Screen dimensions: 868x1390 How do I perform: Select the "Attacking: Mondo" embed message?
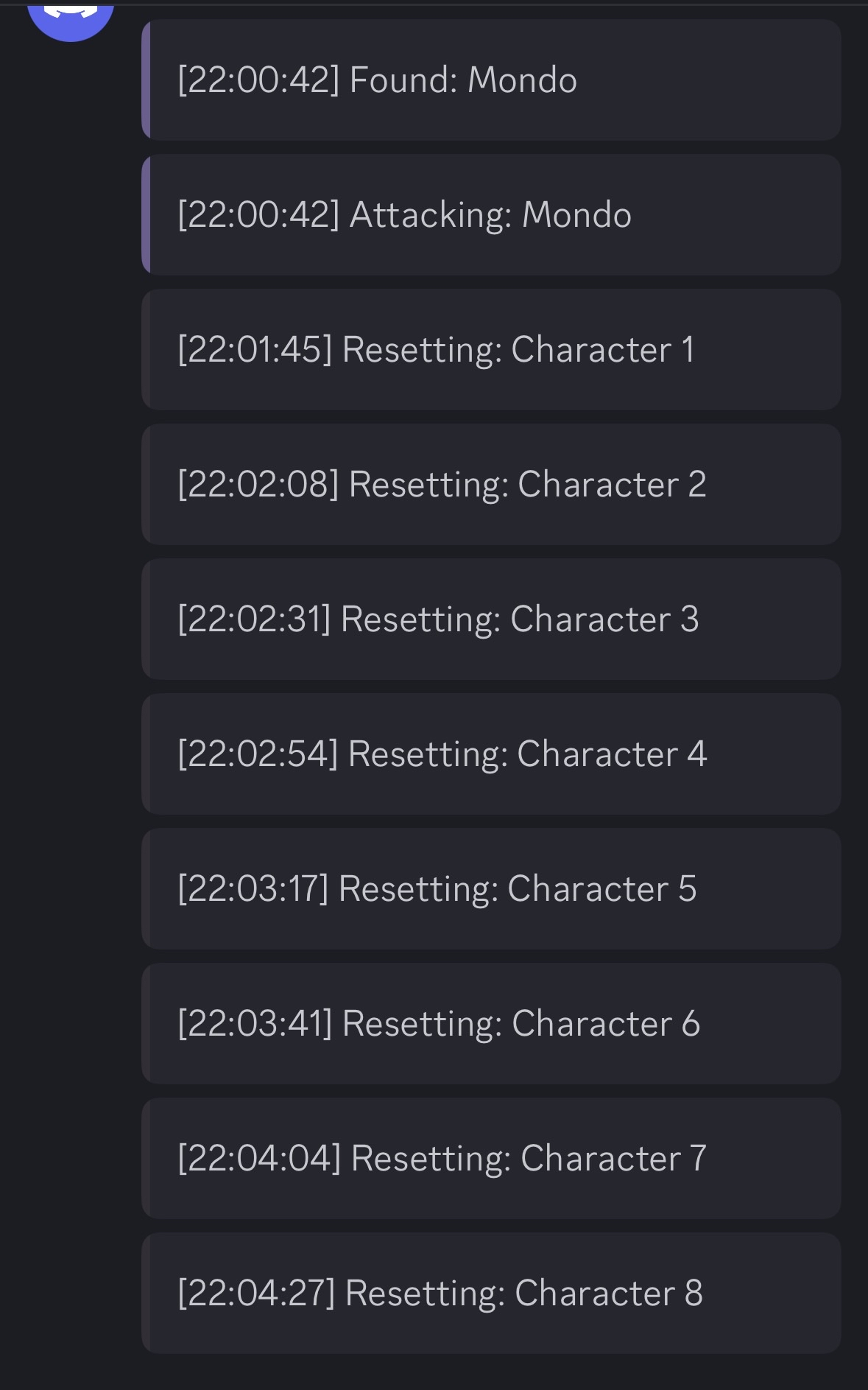pyautogui.click(x=490, y=215)
